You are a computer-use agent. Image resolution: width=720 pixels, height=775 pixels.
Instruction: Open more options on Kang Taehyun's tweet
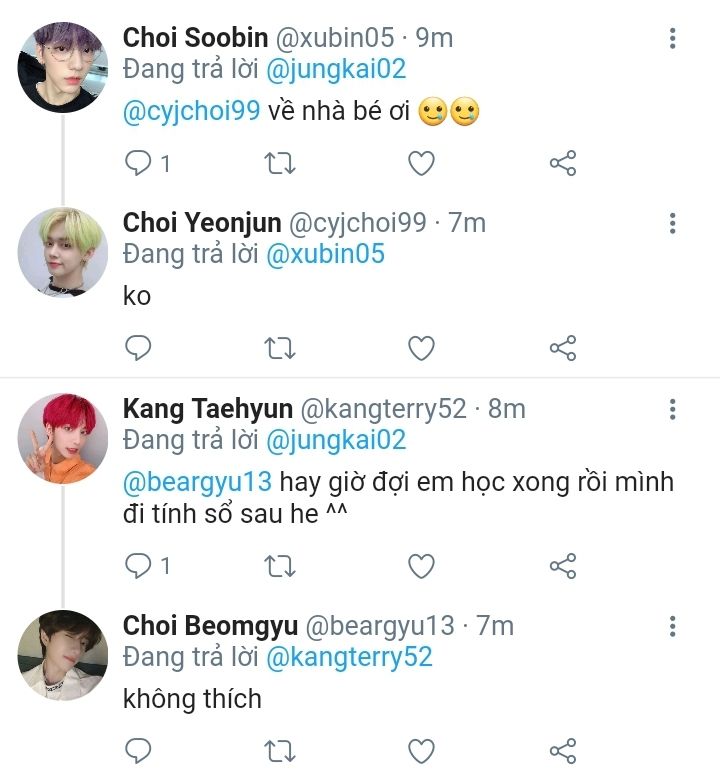pyautogui.click(x=672, y=408)
